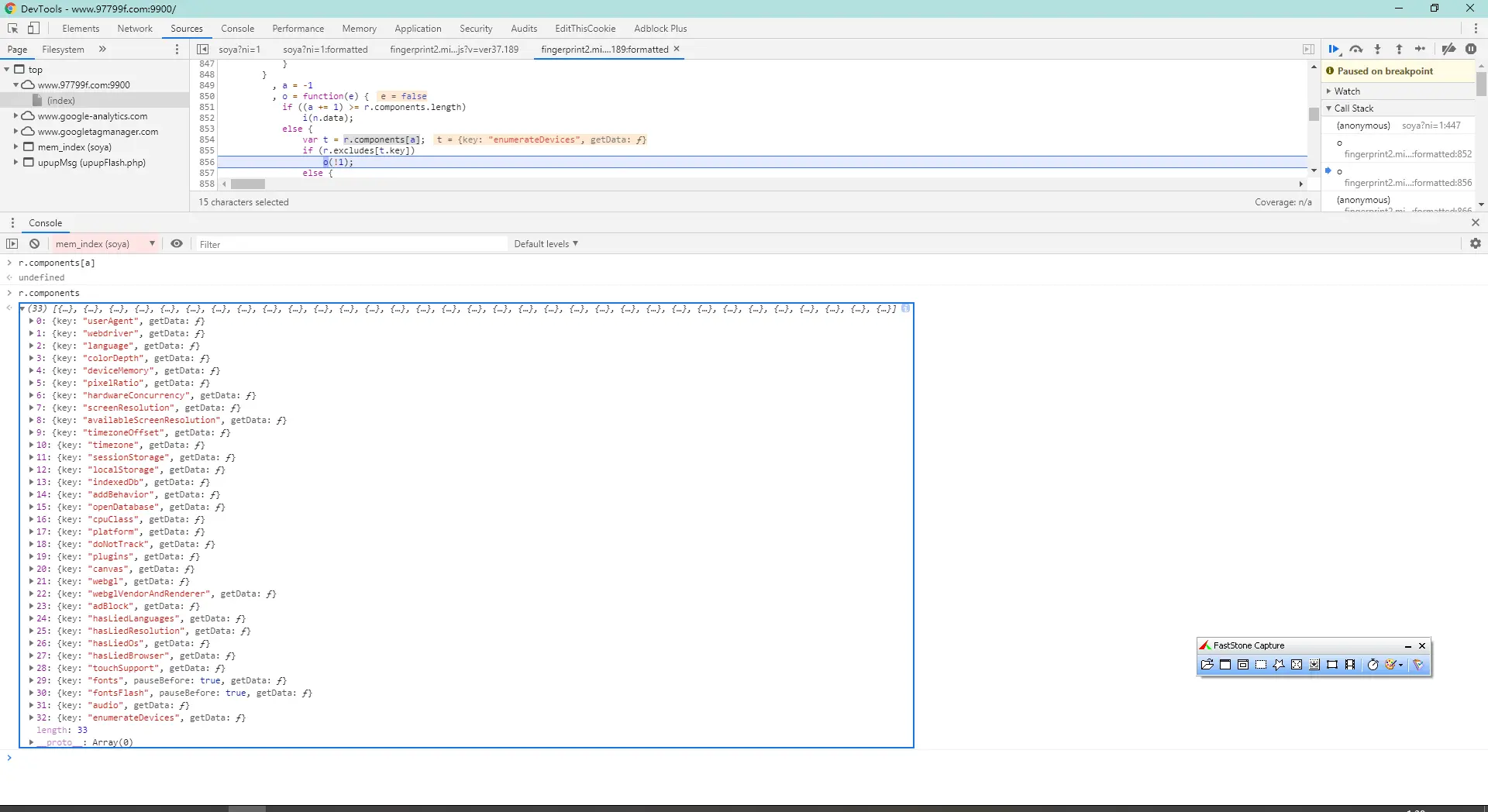Toggle the device toolbar
1488x812 pixels.
click(33, 28)
